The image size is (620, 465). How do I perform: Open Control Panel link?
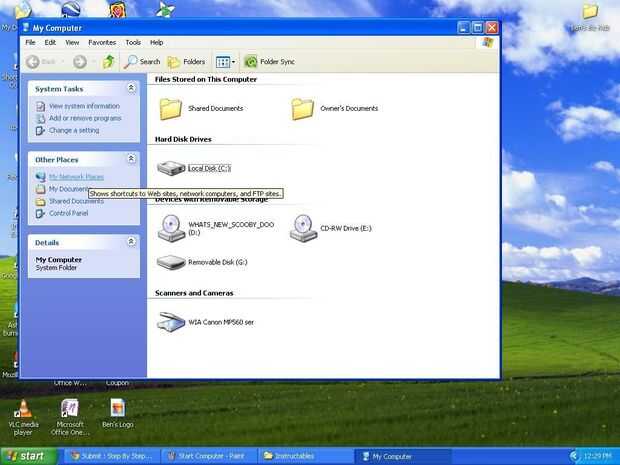pyautogui.click(x=68, y=213)
